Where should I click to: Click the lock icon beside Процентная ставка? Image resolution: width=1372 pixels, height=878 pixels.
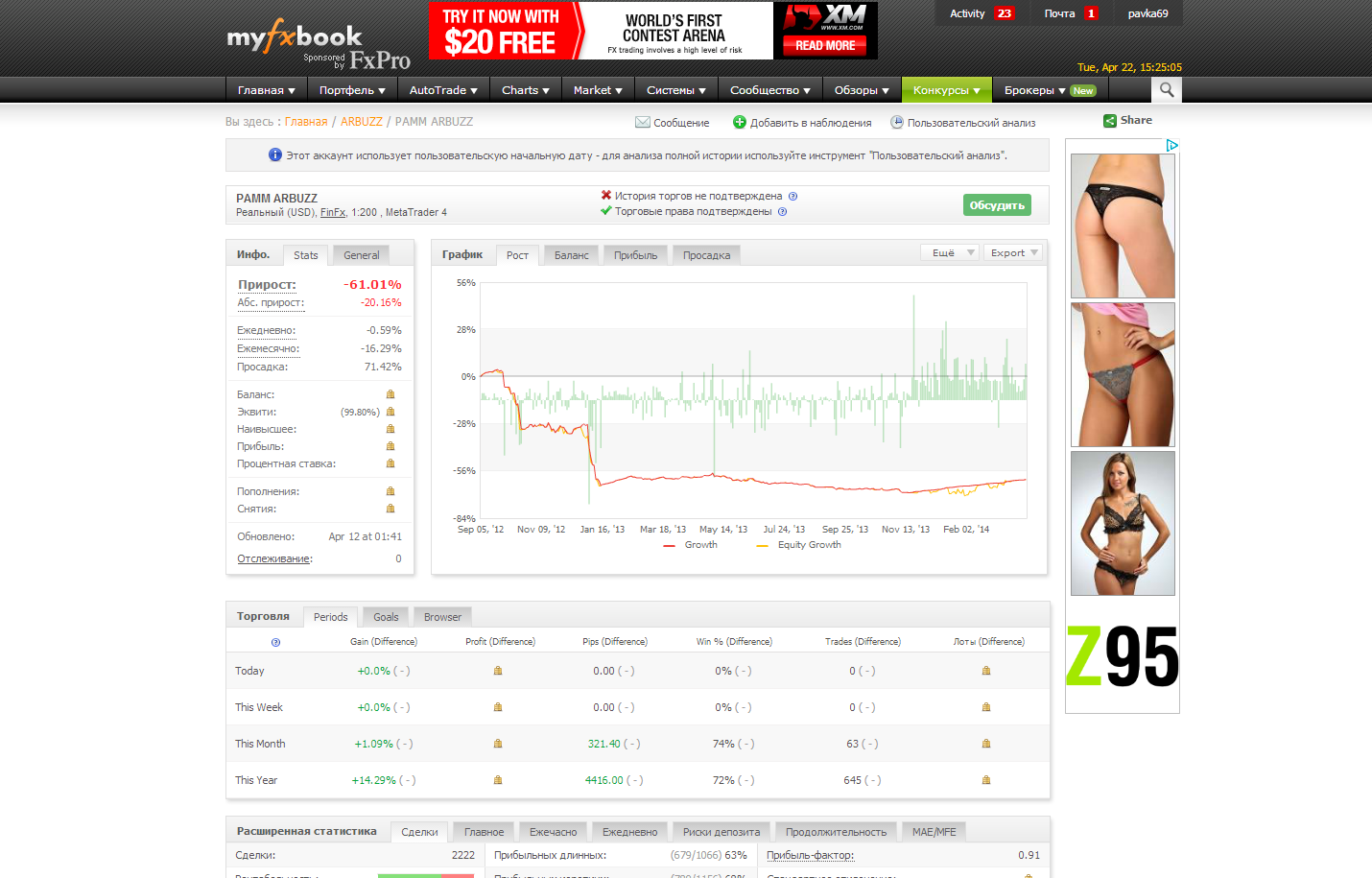tap(390, 463)
